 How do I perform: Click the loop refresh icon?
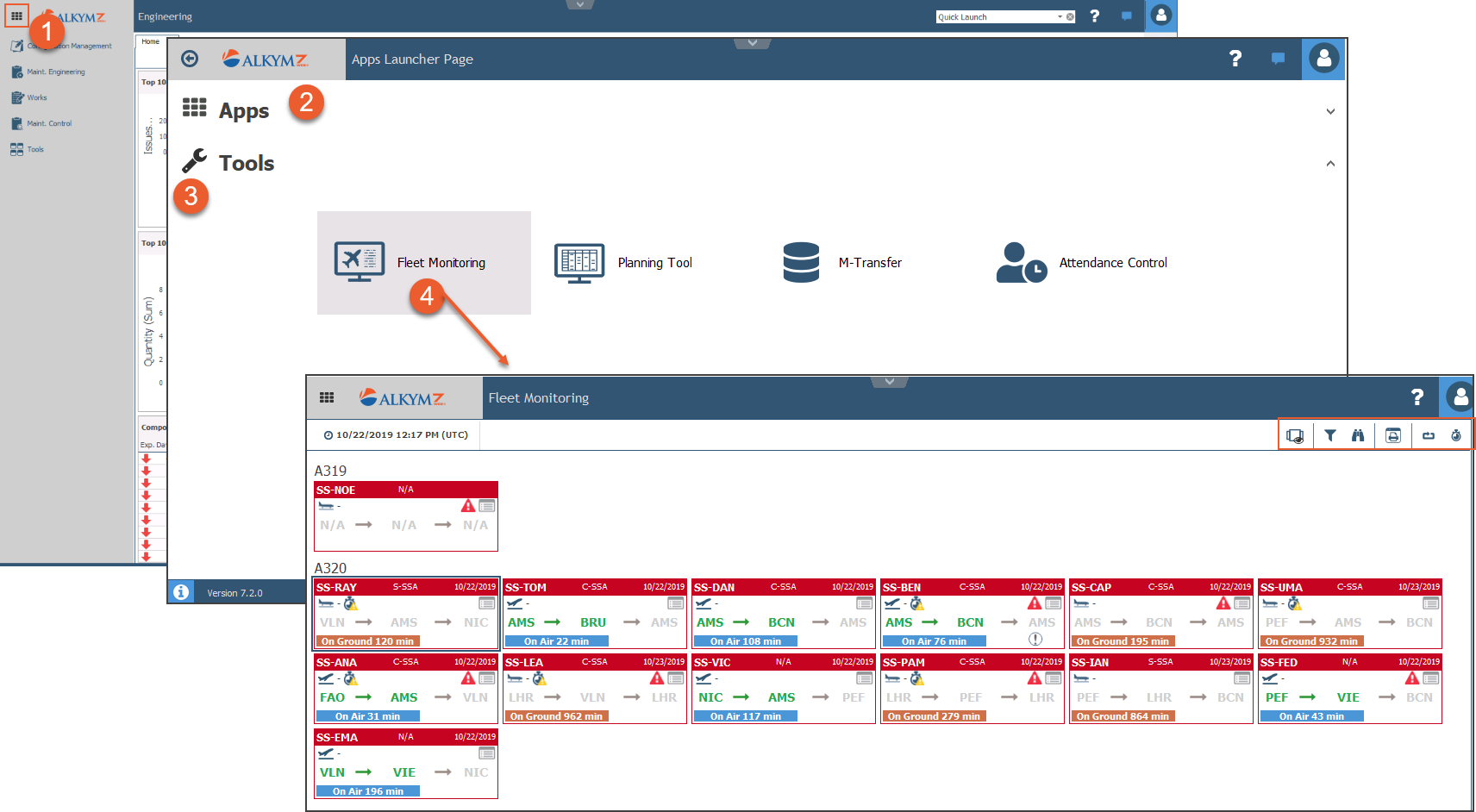point(1429,435)
